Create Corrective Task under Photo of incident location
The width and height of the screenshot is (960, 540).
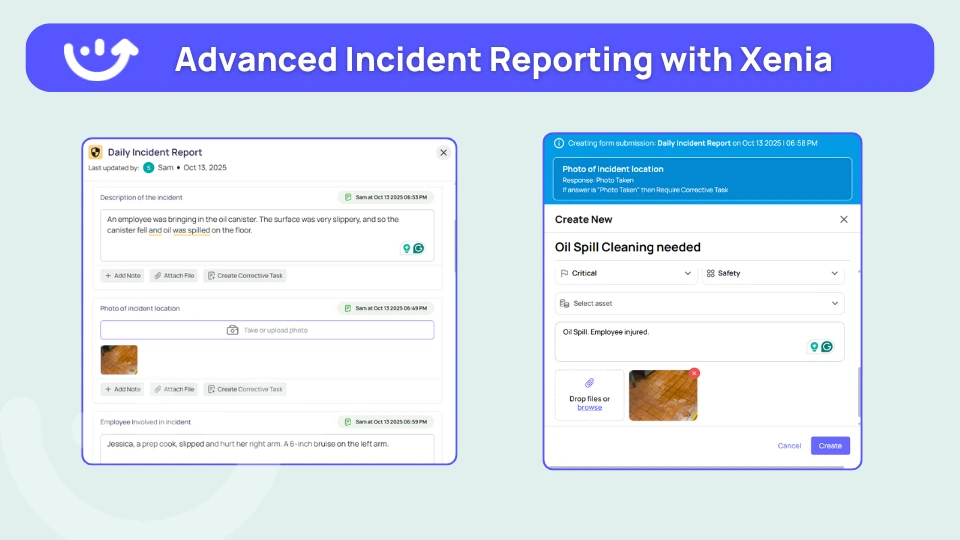point(246,389)
